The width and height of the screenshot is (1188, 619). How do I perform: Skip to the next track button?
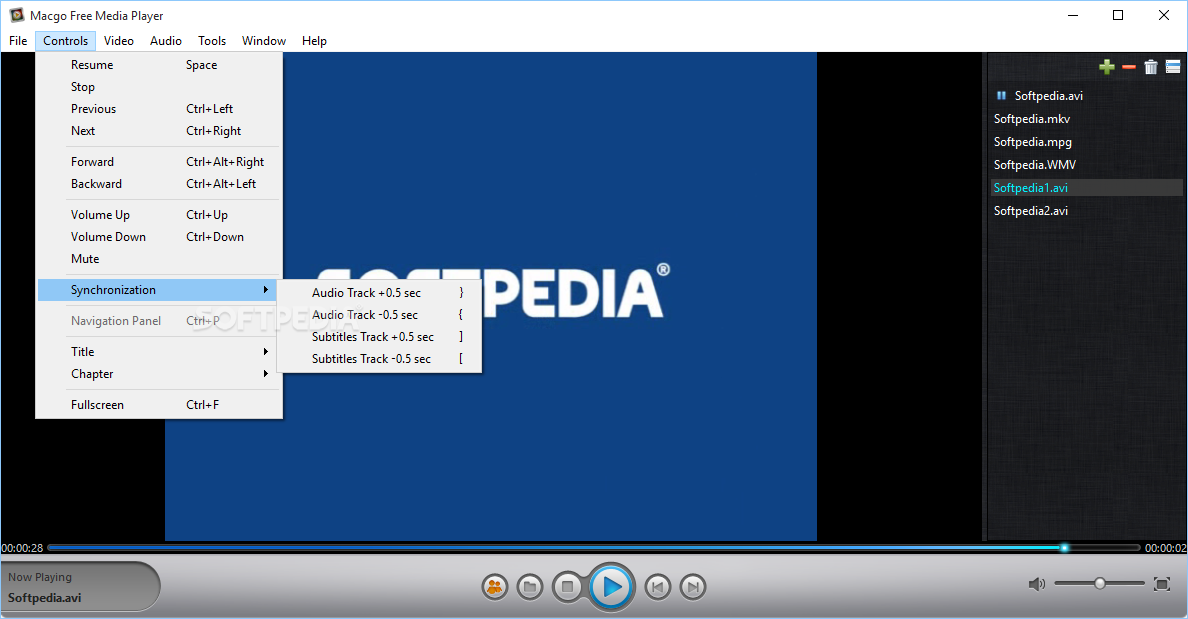pos(692,586)
